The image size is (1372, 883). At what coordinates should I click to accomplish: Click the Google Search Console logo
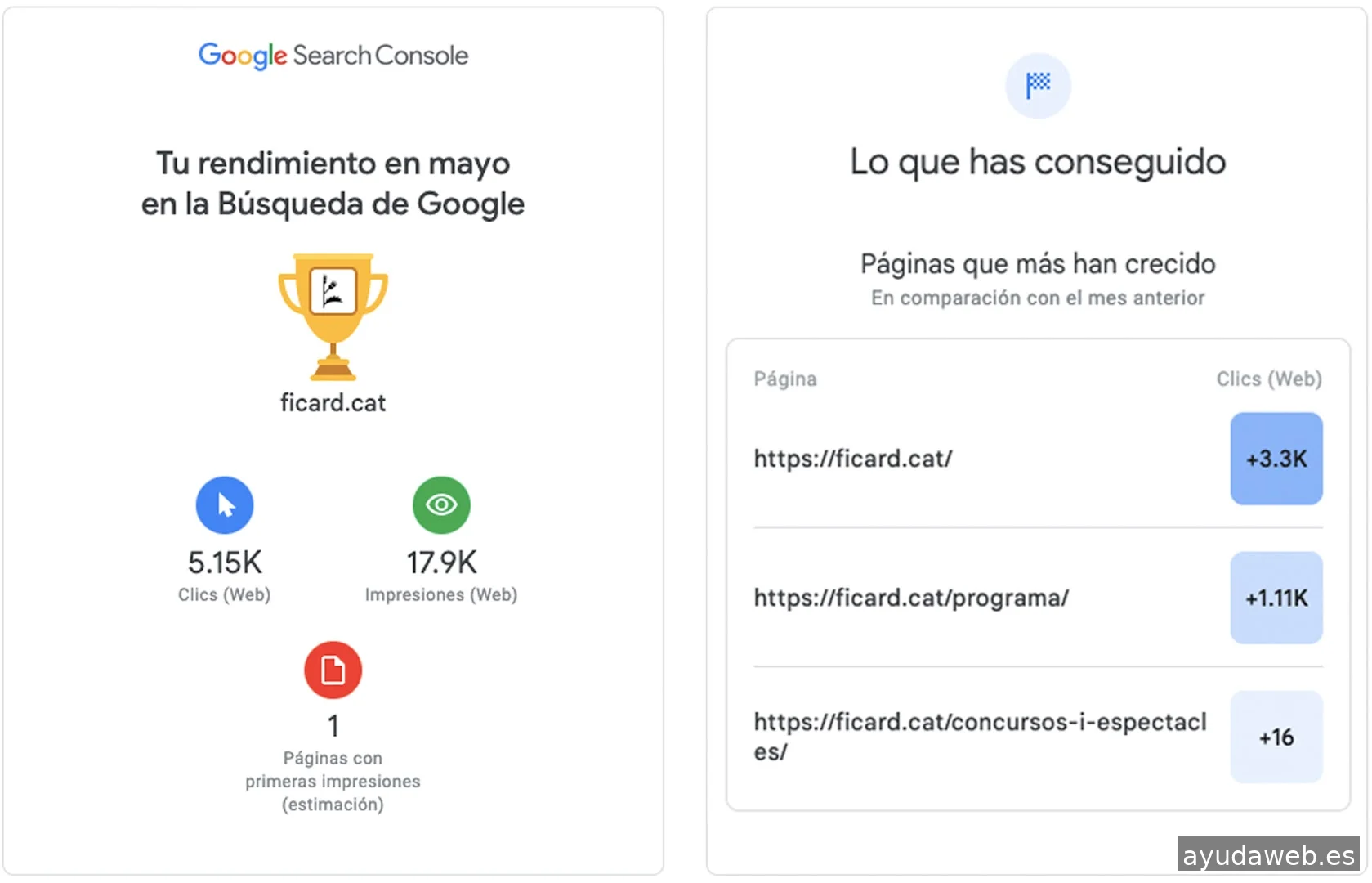[333, 56]
